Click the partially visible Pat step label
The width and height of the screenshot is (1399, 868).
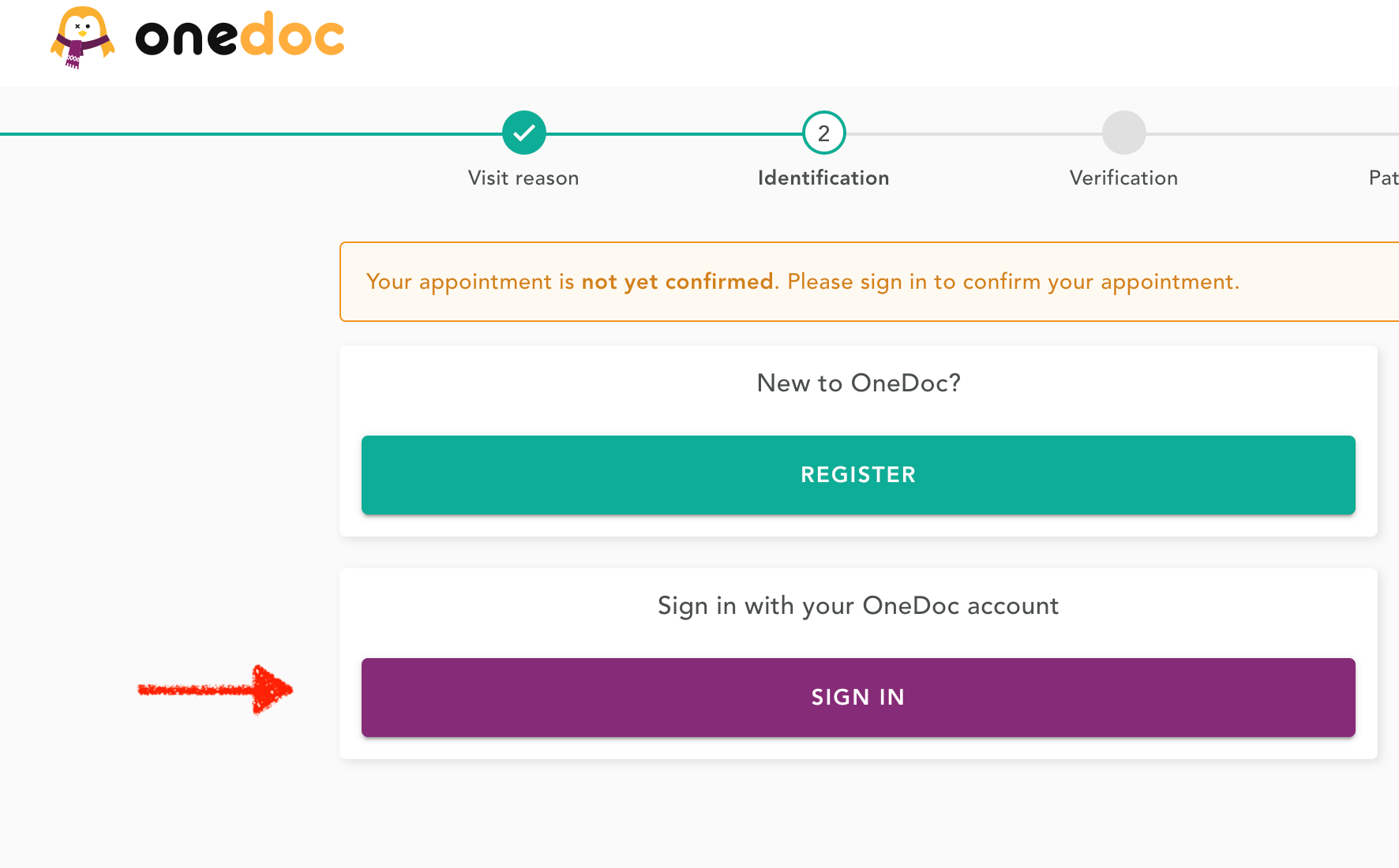(1383, 178)
